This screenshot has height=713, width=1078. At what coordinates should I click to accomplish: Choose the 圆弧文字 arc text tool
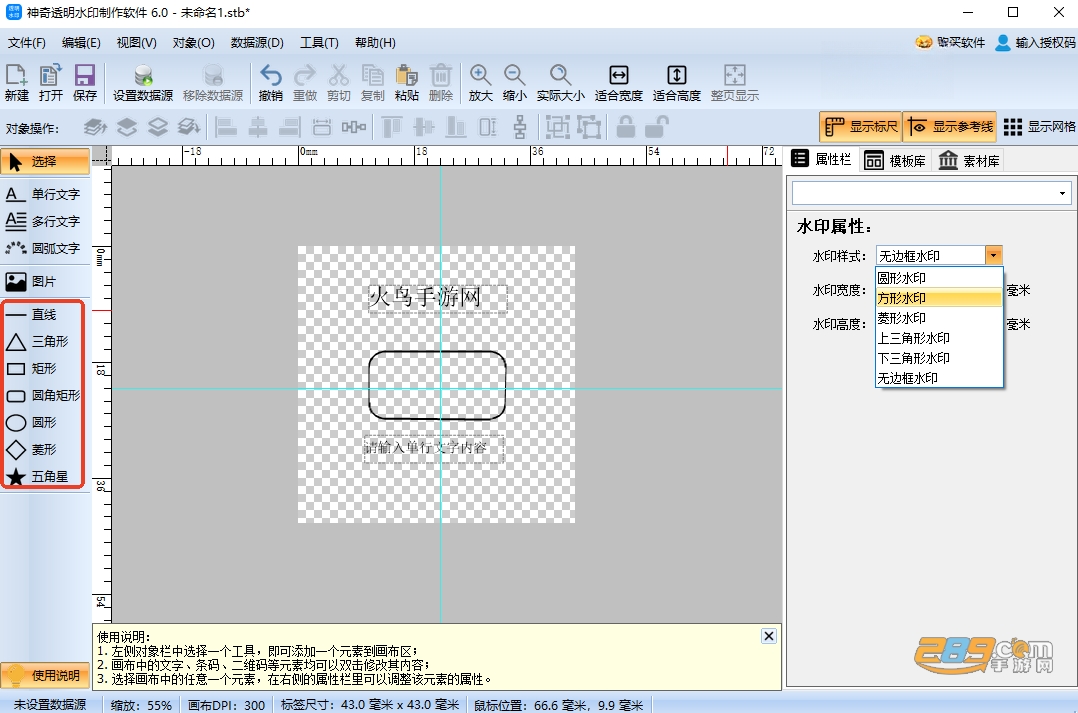pyautogui.click(x=43, y=248)
